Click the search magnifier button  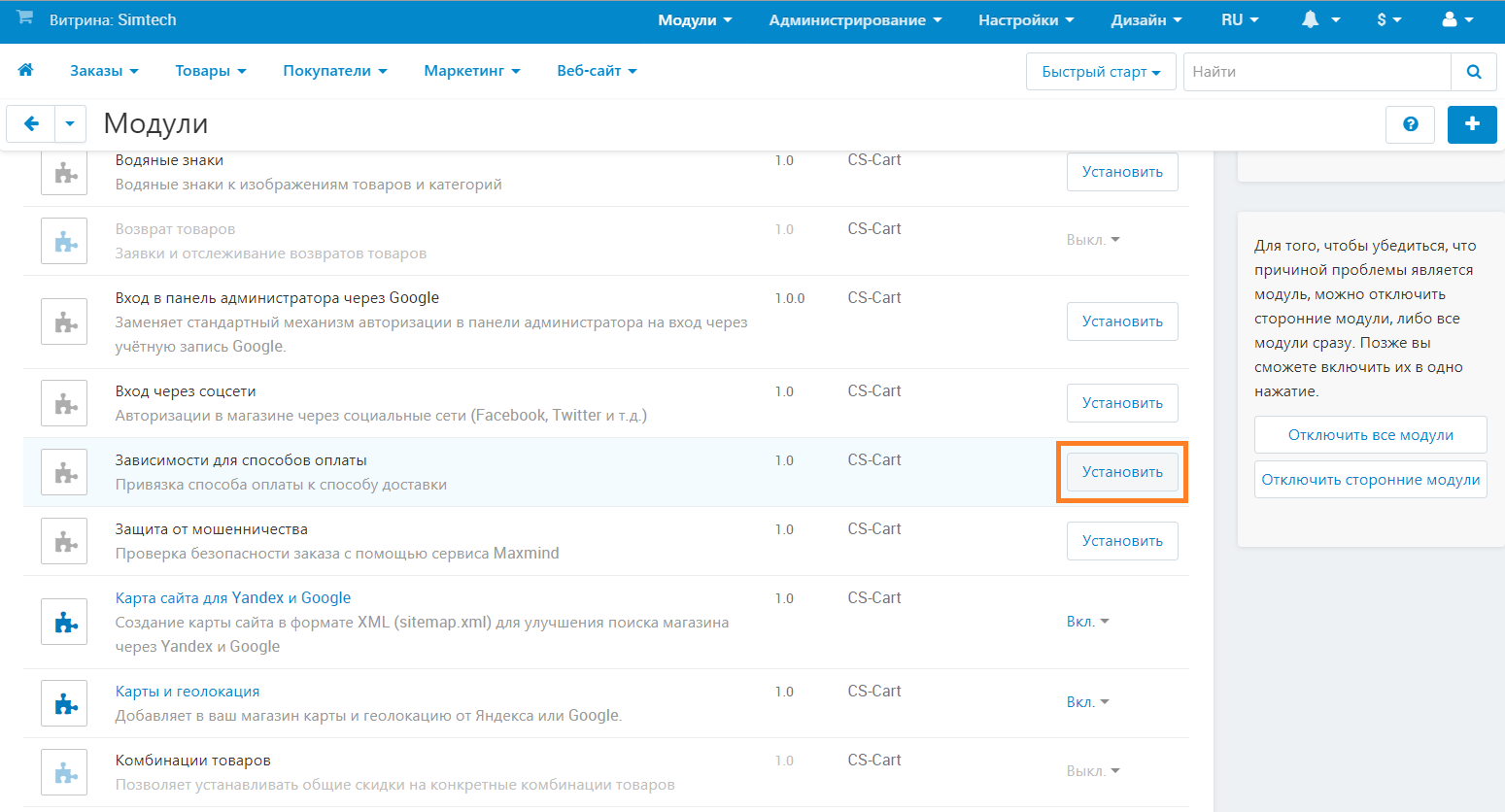click(x=1473, y=72)
